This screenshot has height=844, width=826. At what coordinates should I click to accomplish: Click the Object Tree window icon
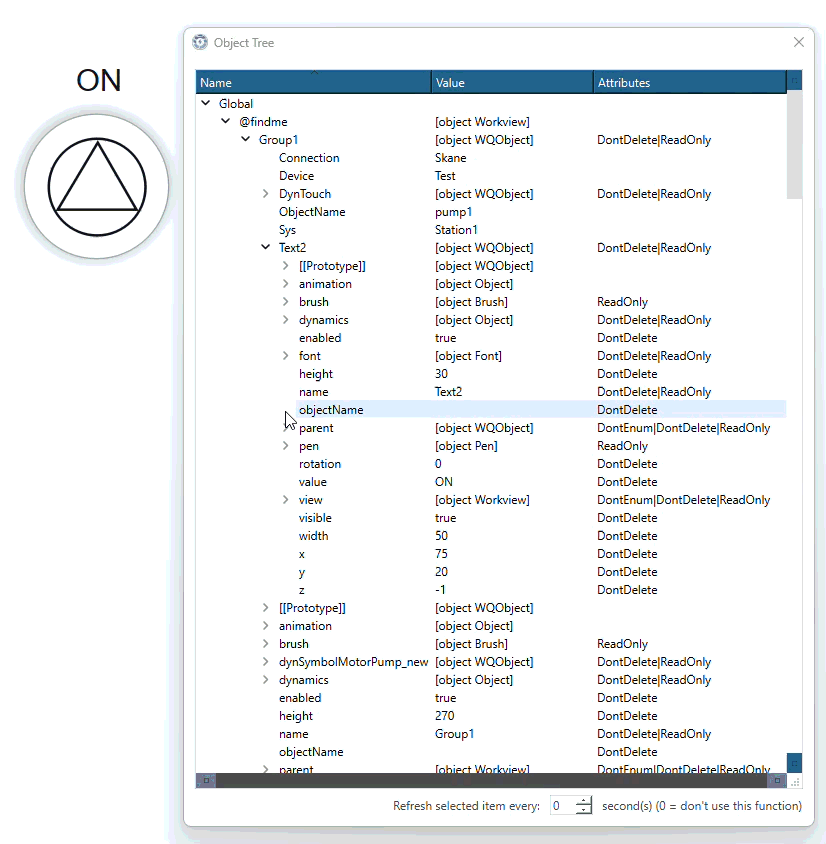tap(200, 43)
